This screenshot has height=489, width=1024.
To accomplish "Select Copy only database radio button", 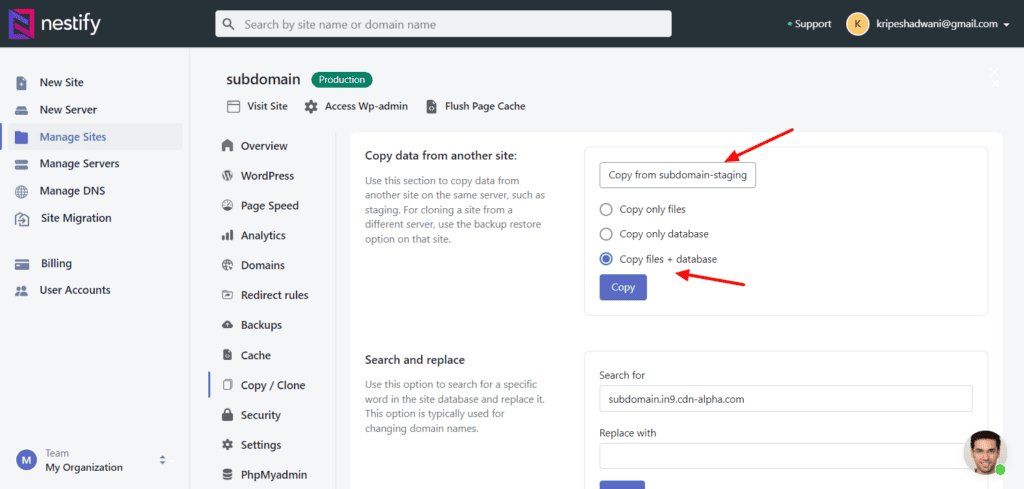I will 606,234.
